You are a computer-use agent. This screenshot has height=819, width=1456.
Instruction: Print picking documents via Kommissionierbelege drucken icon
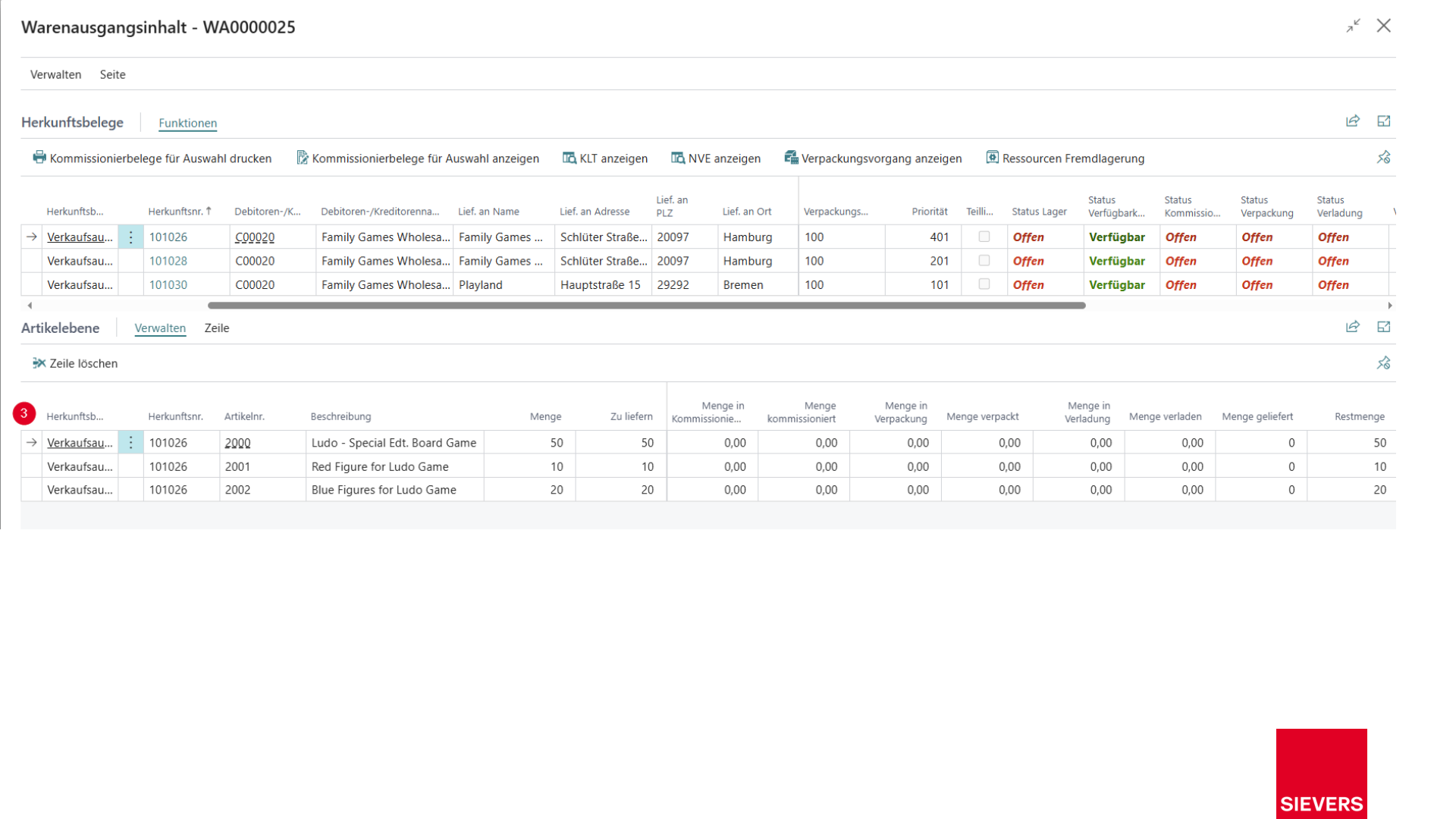[x=39, y=158]
